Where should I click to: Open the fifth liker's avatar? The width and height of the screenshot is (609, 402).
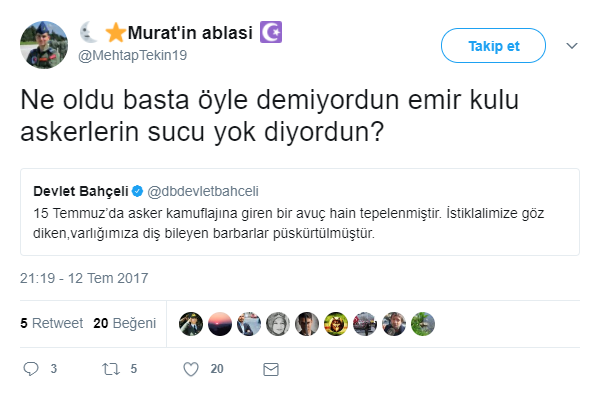307,323
